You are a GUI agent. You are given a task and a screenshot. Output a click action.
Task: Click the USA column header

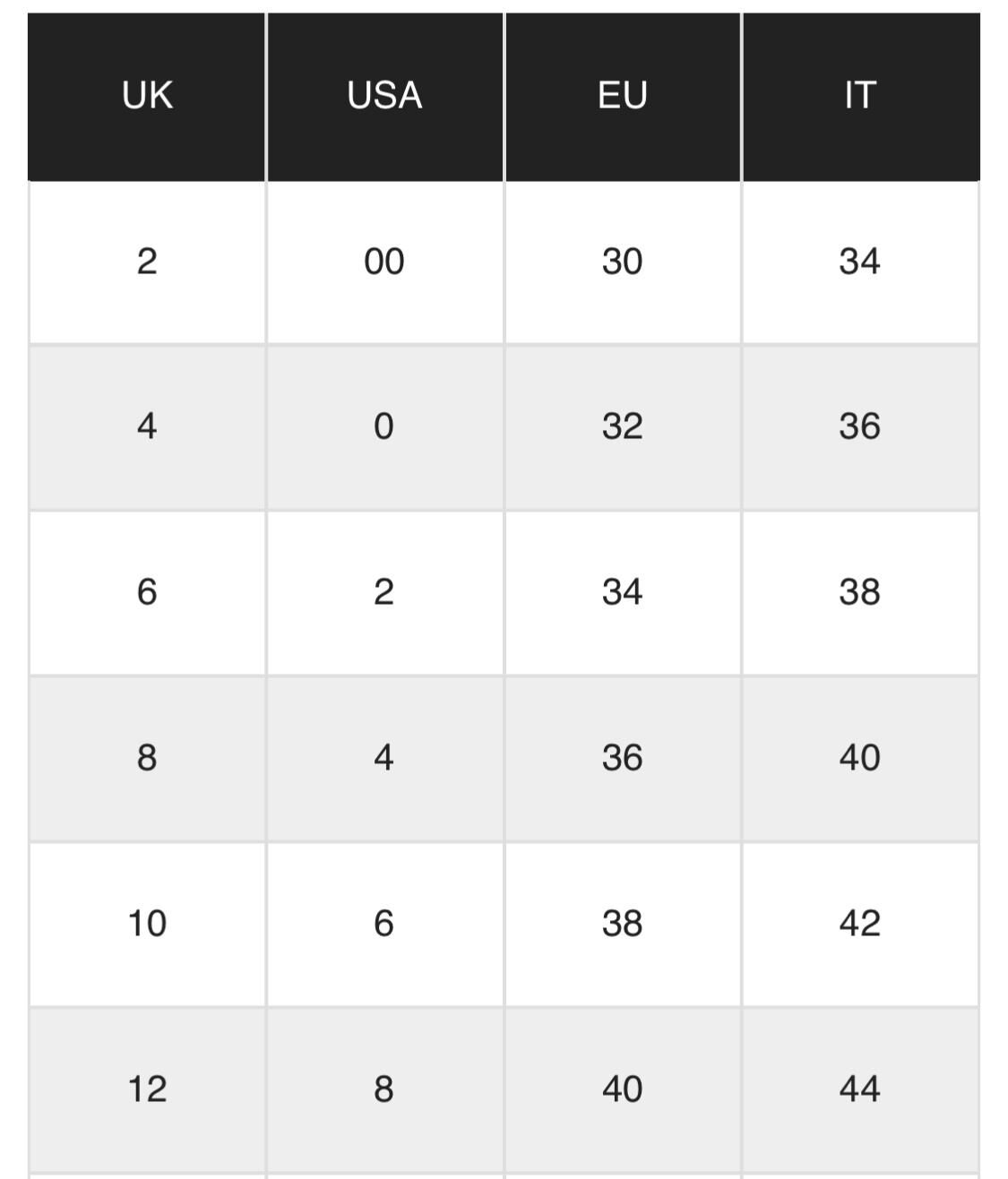pyautogui.click(x=384, y=95)
